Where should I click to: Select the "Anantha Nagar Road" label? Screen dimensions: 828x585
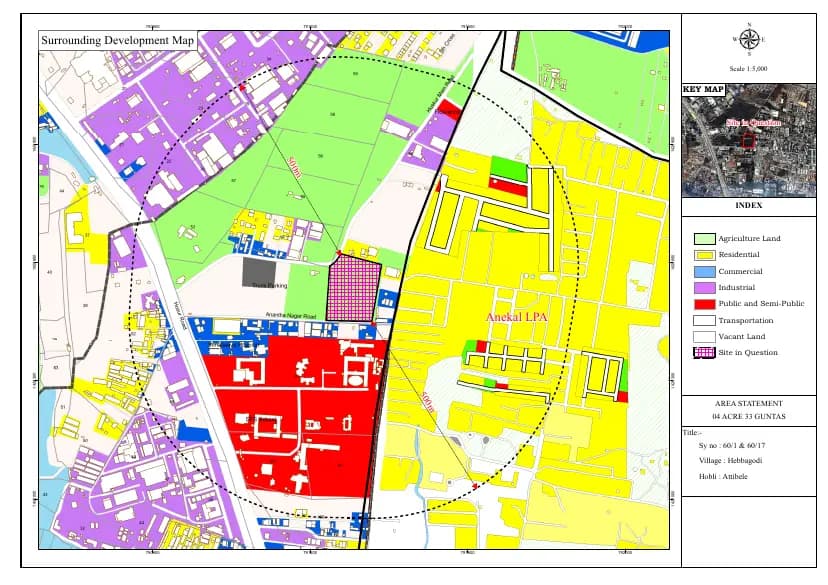[290, 316]
